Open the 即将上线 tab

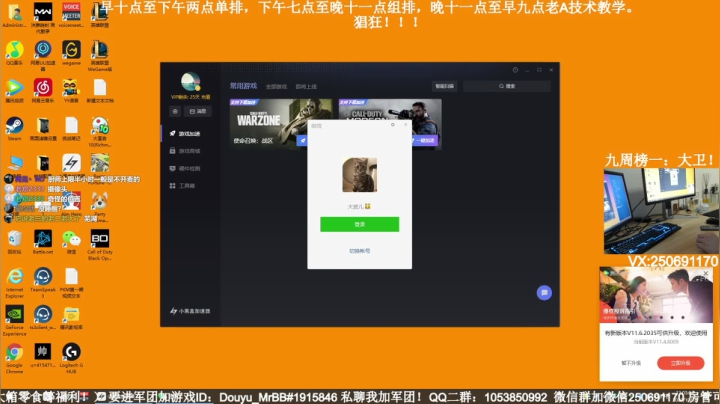306,86
